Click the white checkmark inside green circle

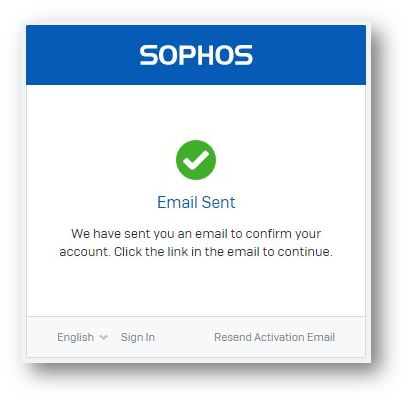[196, 160]
